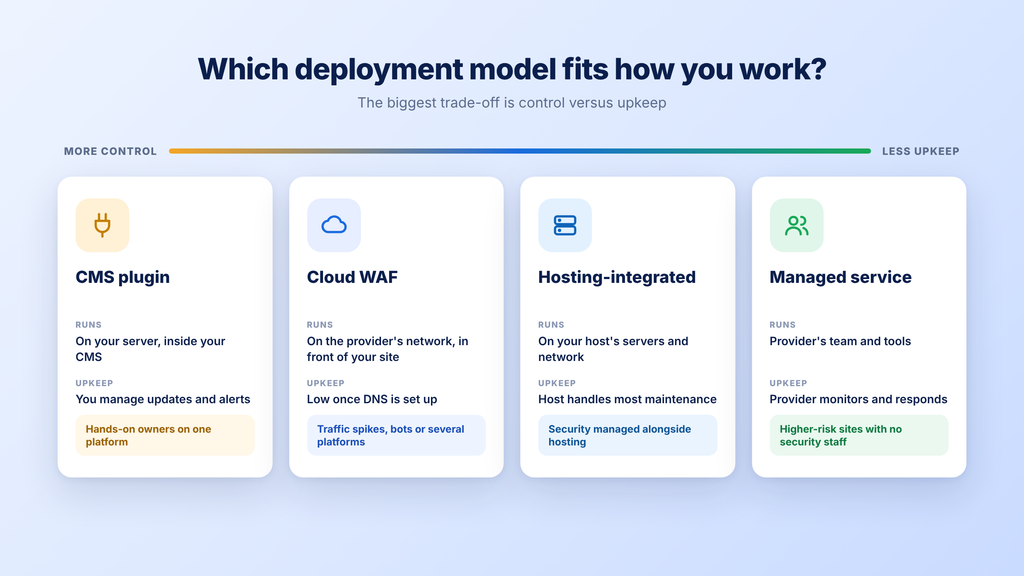Click RUNS label in Managed service card
The height and width of the screenshot is (576, 1024).
[x=782, y=325]
